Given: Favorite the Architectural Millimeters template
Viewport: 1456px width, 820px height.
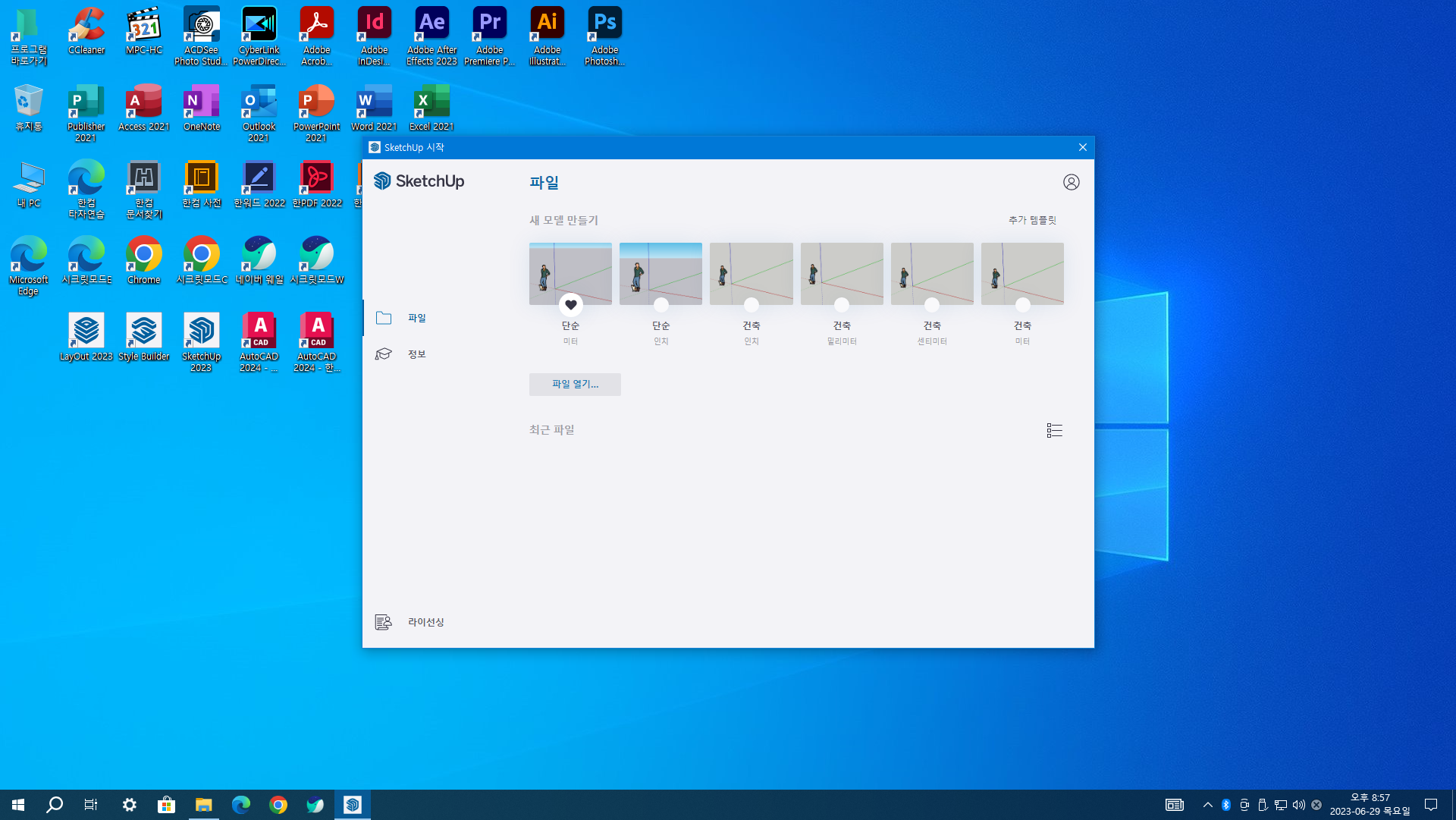Looking at the screenshot, I should click(x=842, y=305).
